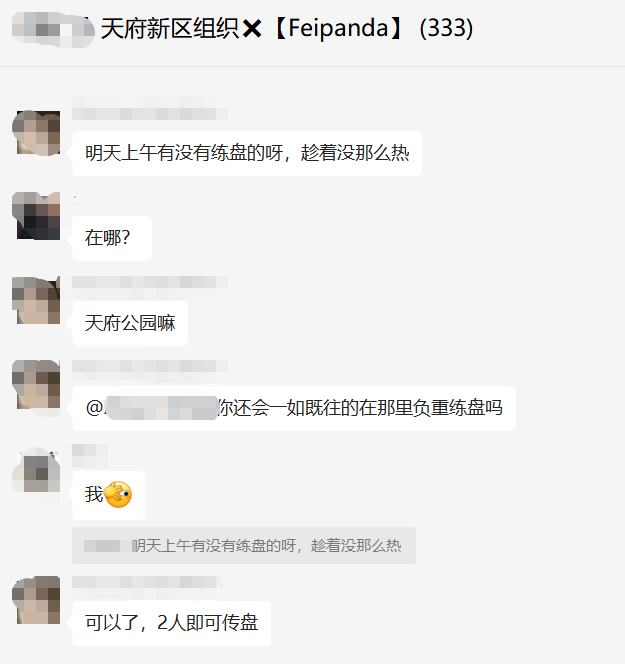Click group title 天府新区组织 Feipanda (333)
This screenshot has height=664, width=625.
[x=287, y=29]
